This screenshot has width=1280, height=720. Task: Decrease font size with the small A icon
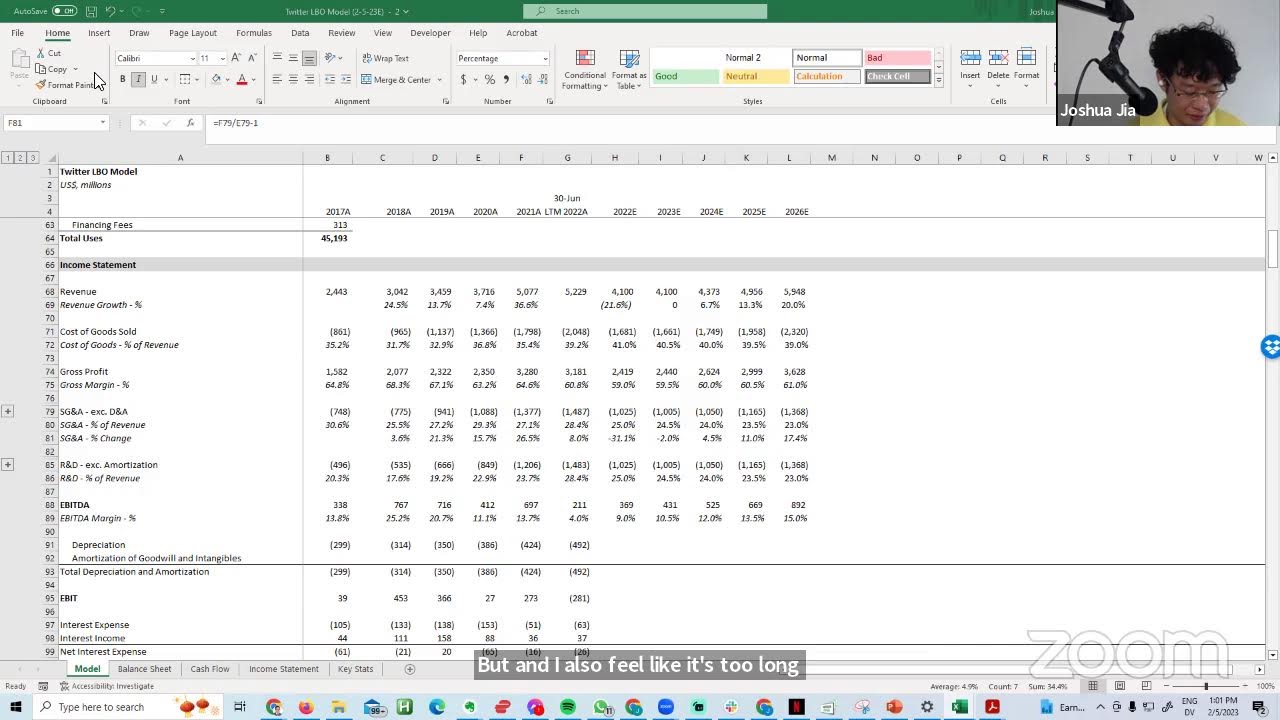point(252,58)
